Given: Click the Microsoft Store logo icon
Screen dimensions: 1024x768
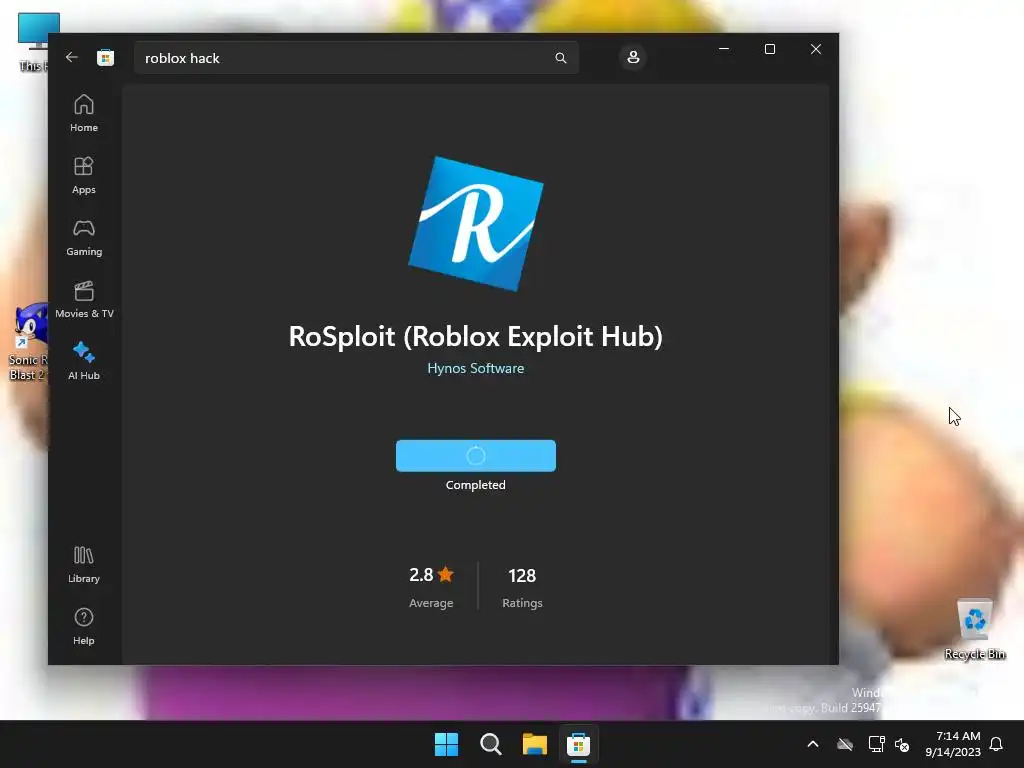Looking at the screenshot, I should click(105, 57).
